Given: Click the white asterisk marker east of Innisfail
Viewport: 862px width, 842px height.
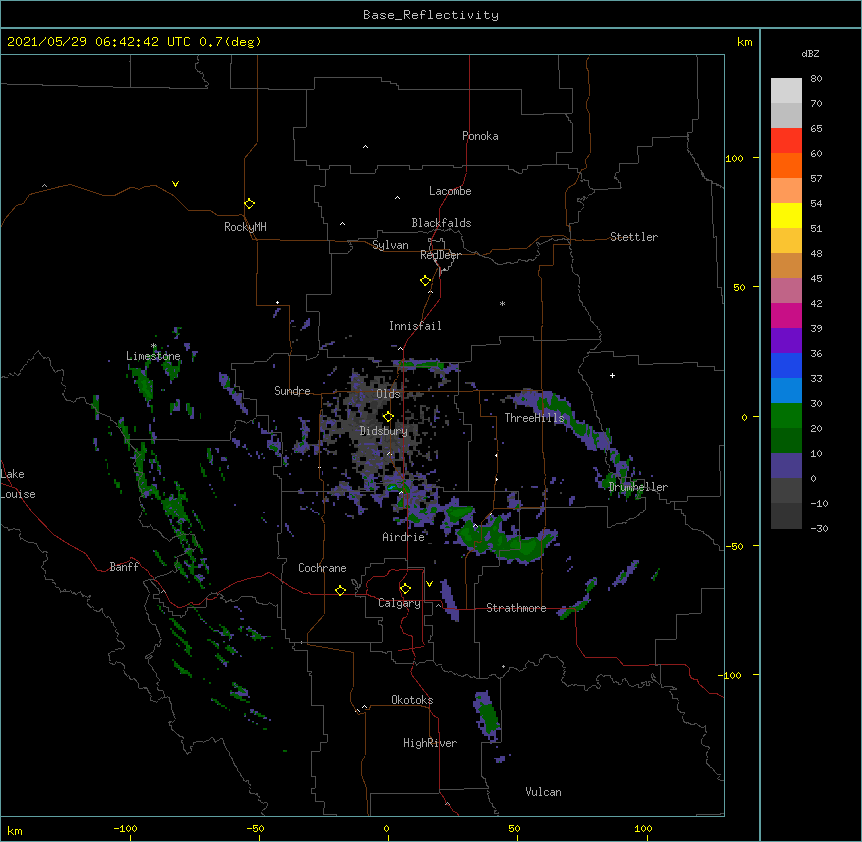Looking at the screenshot, I should [502, 303].
